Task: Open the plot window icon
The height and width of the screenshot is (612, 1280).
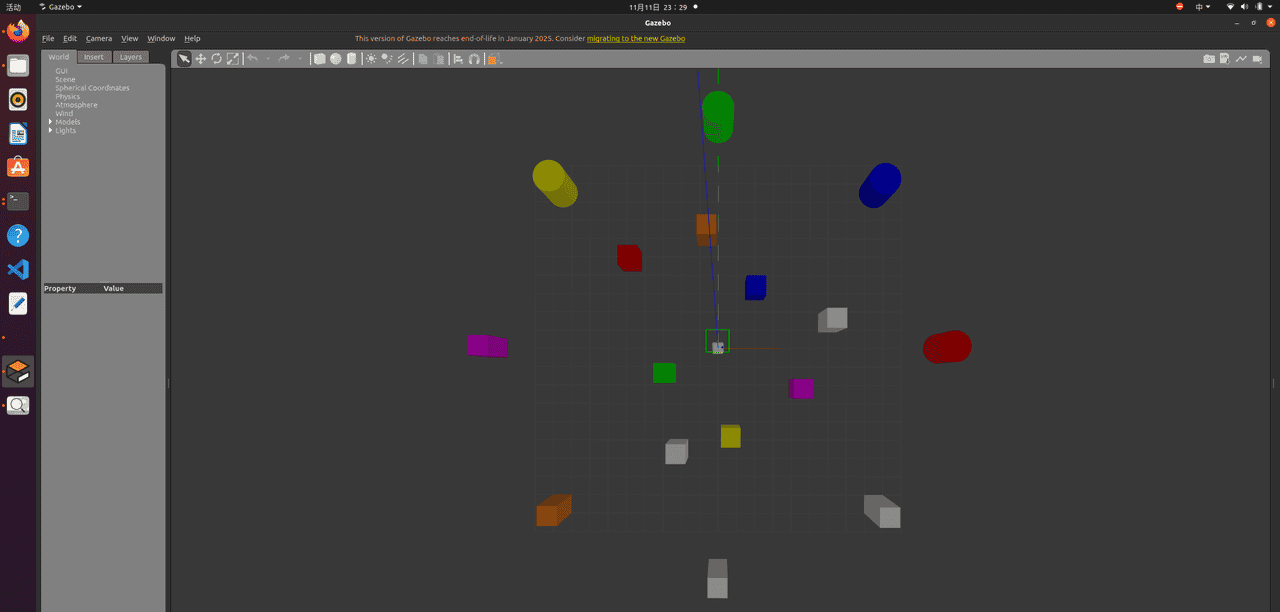Action: point(1241,59)
